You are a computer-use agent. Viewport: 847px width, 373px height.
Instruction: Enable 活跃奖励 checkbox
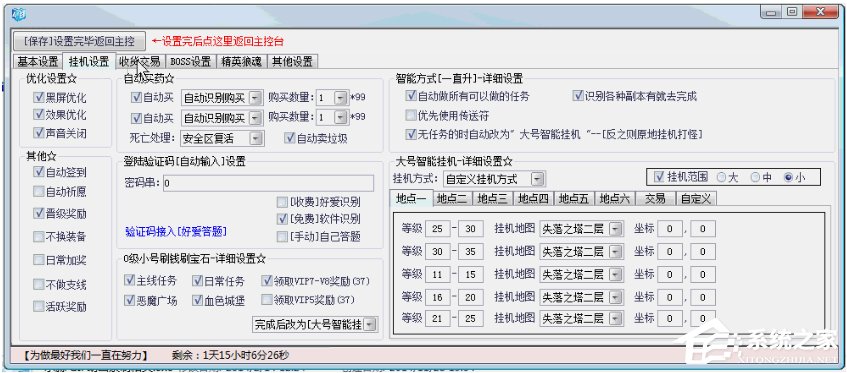tap(59, 307)
